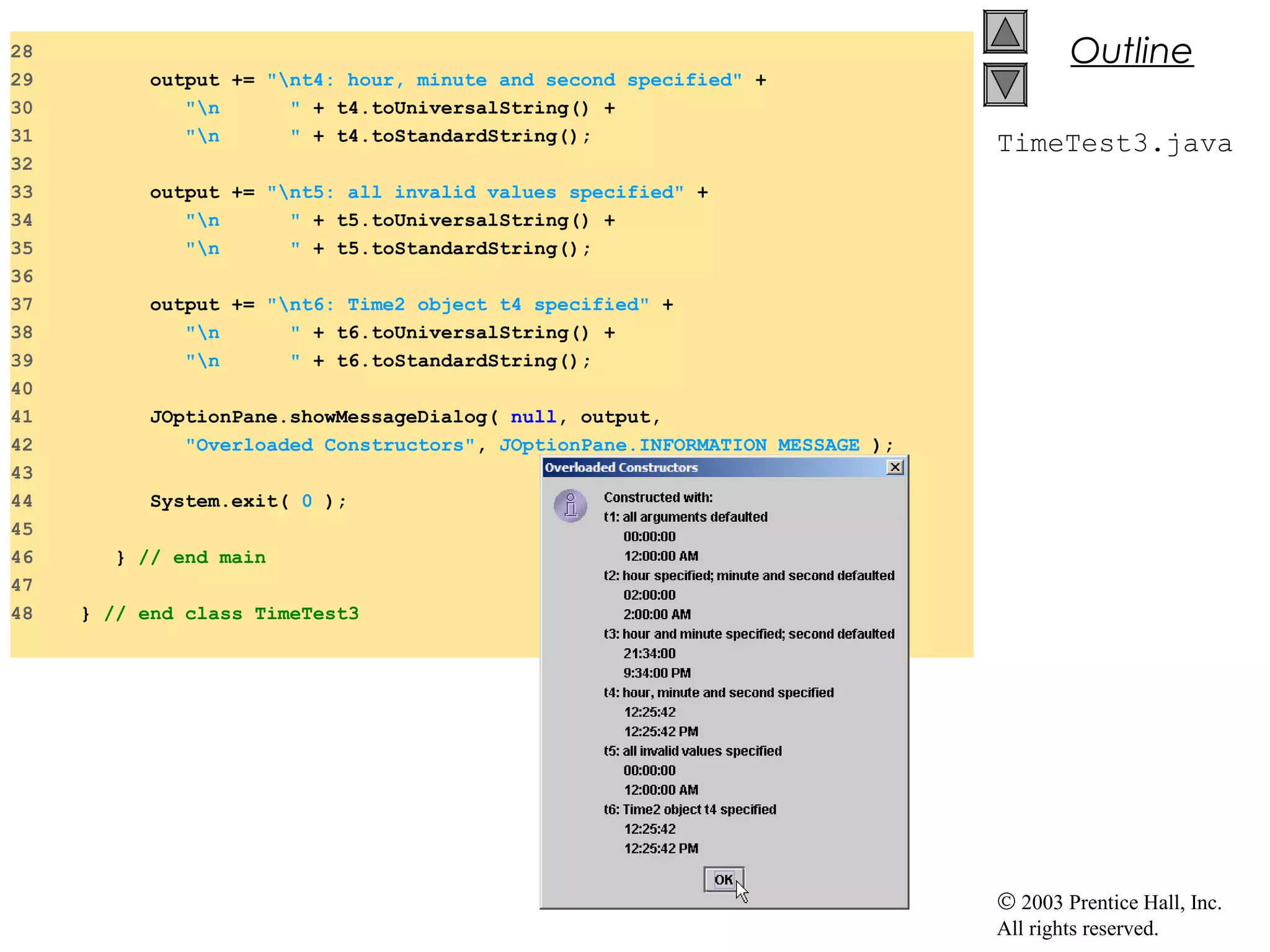Click the Outline heading link

pos(1132,51)
